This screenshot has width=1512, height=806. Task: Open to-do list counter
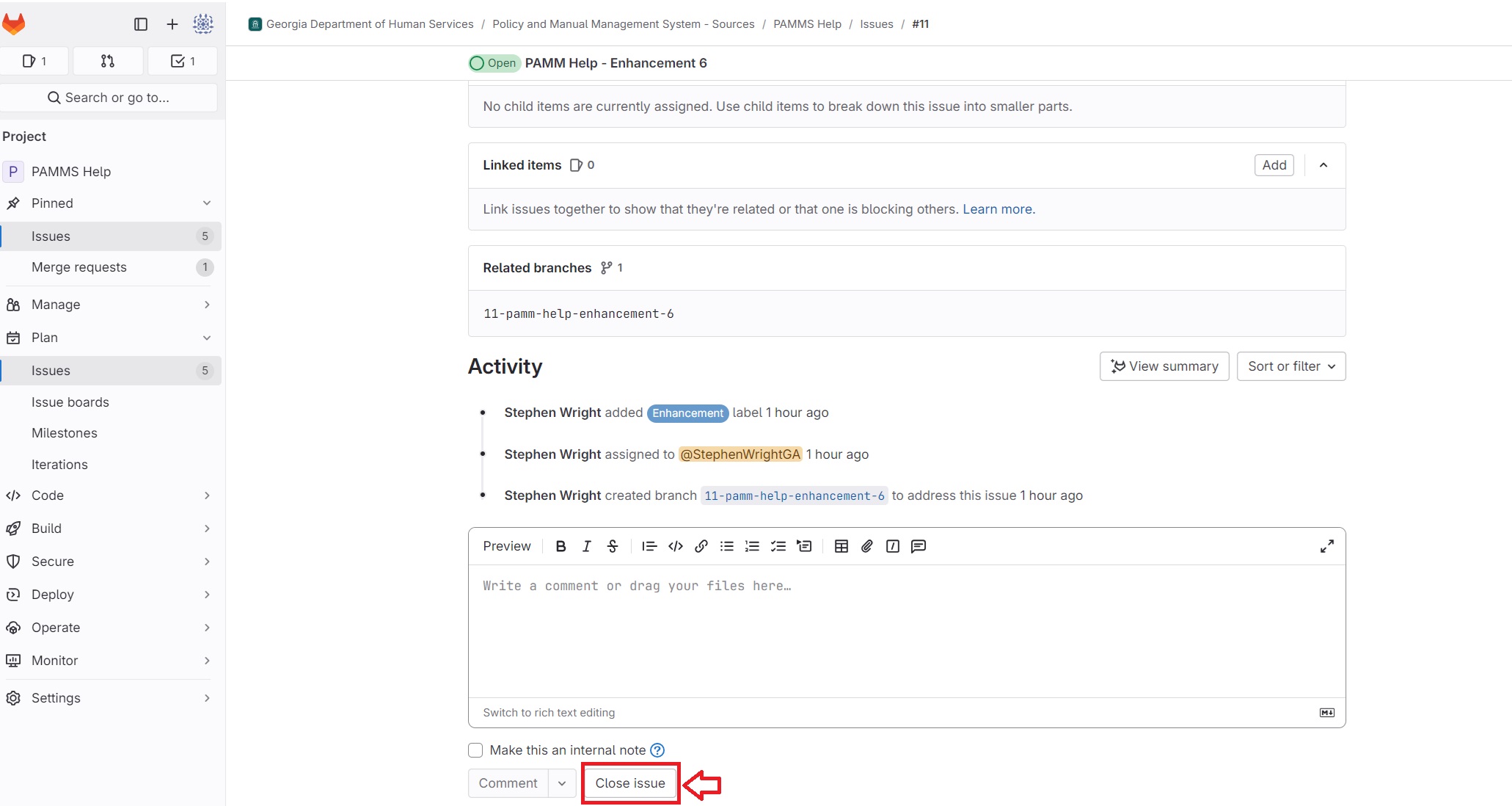[183, 61]
